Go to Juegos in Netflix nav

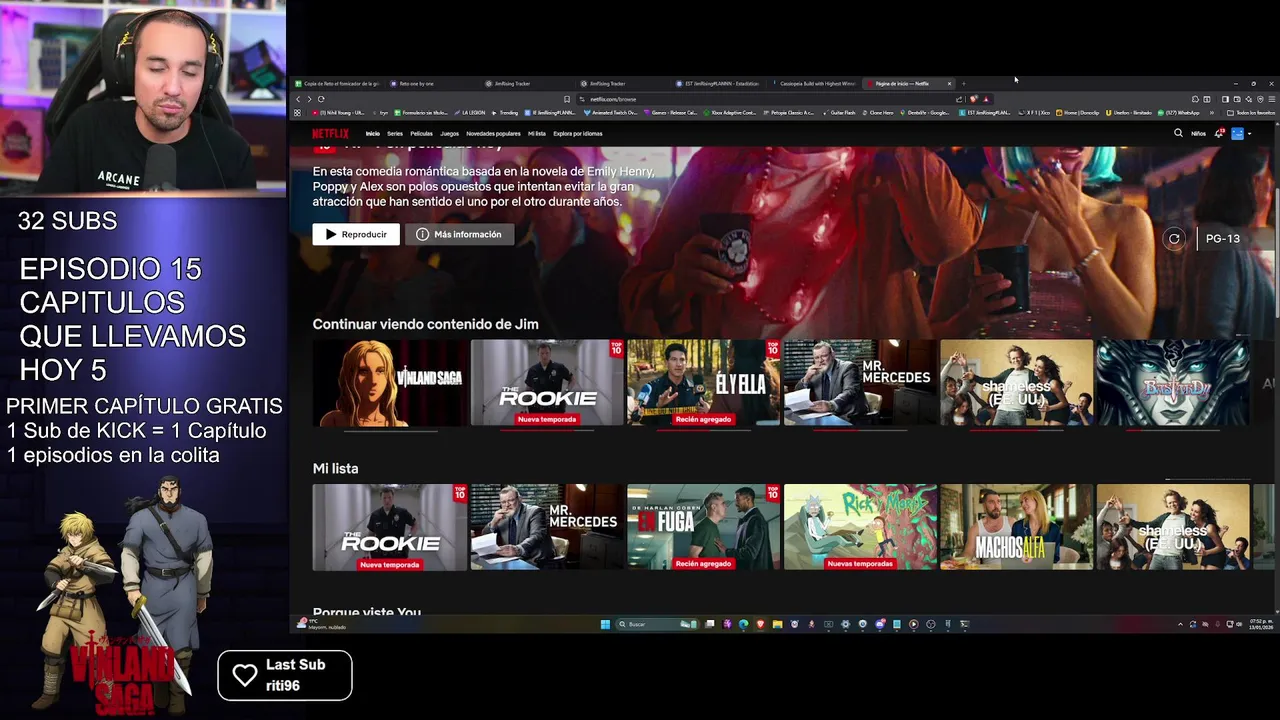point(449,133)
